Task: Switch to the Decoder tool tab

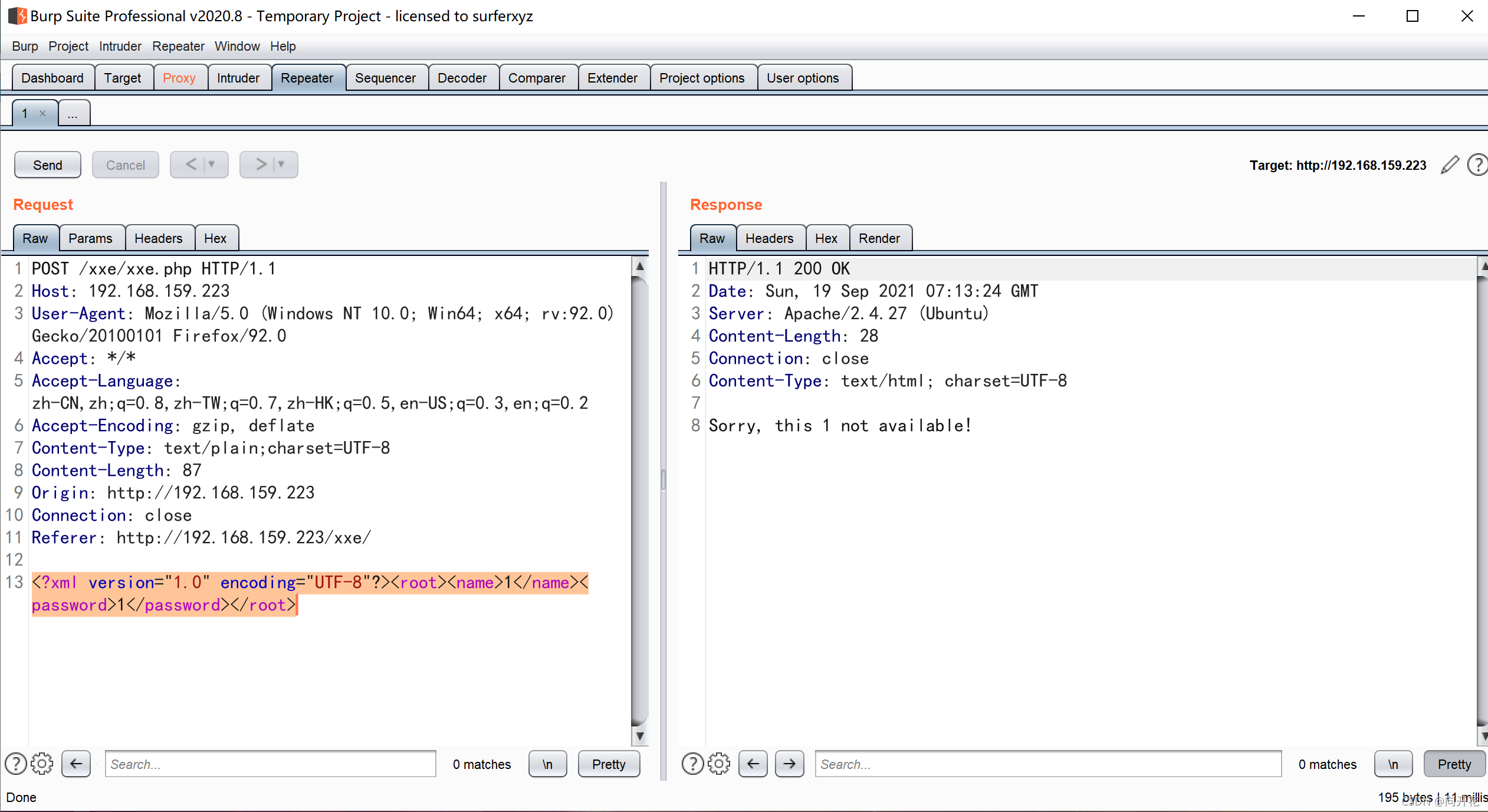Action: (x=462, y=78)
